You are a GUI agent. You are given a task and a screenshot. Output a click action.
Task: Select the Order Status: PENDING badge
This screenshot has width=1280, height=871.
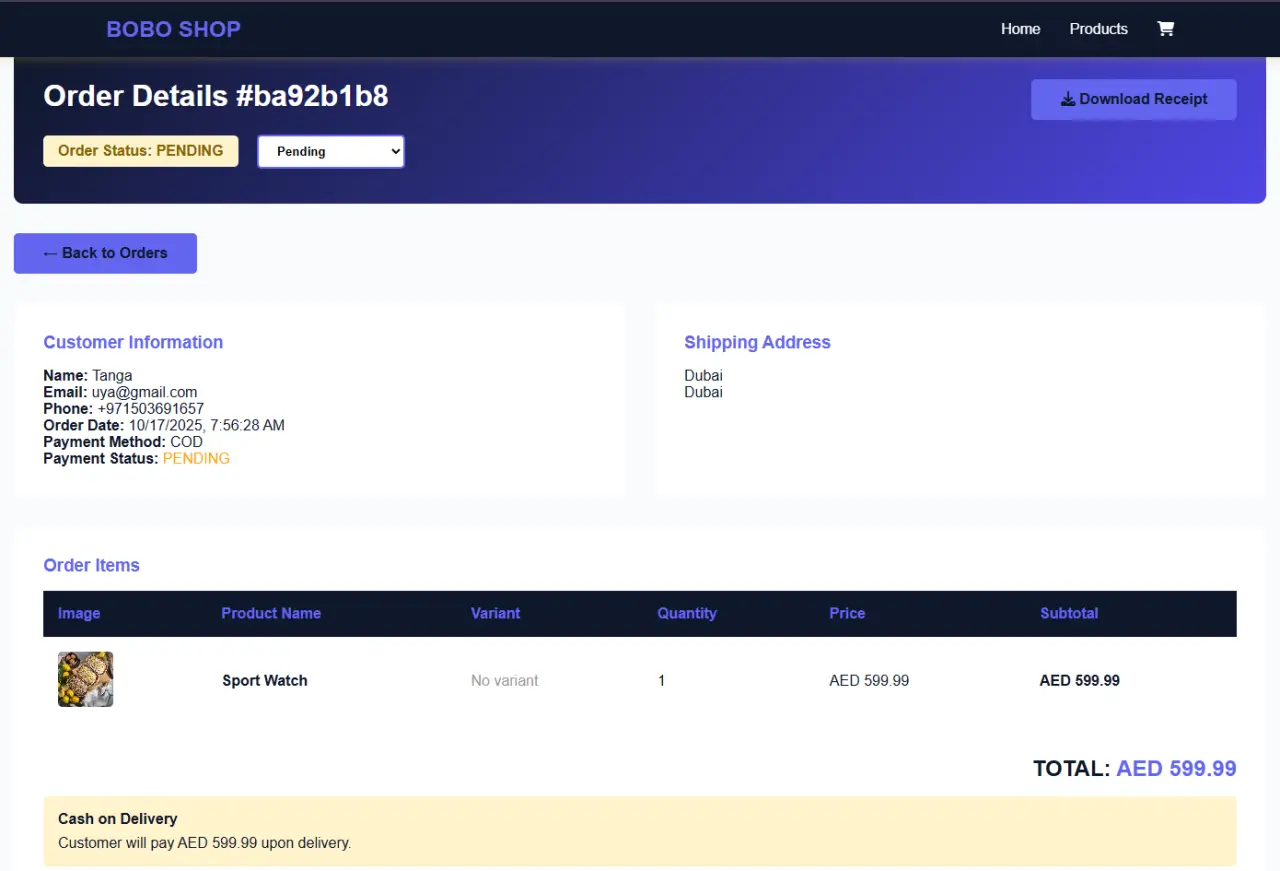141,151
